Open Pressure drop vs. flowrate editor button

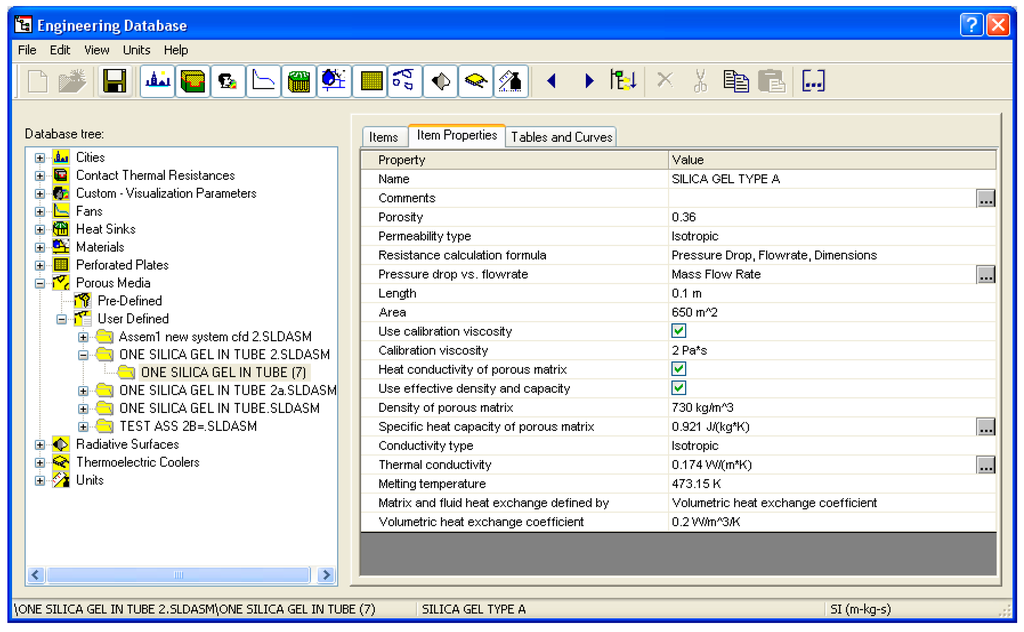pos(986,274)
